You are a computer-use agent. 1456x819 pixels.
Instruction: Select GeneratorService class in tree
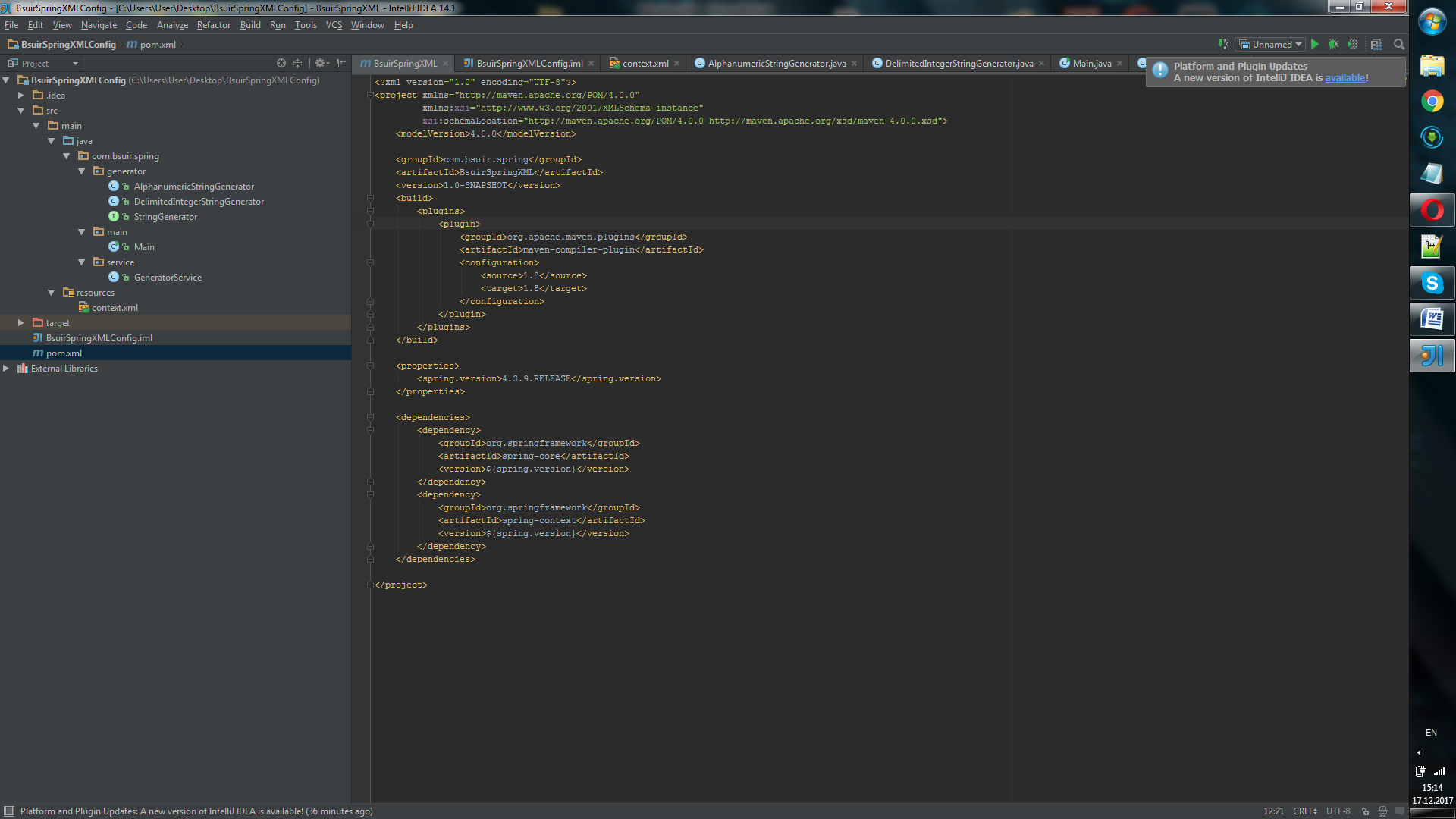[168, 278]
